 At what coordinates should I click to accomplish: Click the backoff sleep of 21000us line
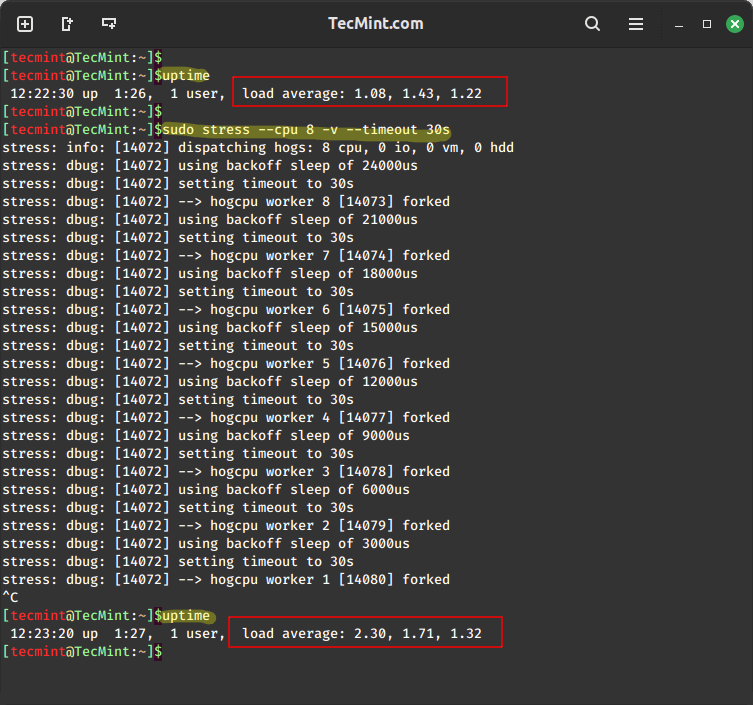[210, 219]
